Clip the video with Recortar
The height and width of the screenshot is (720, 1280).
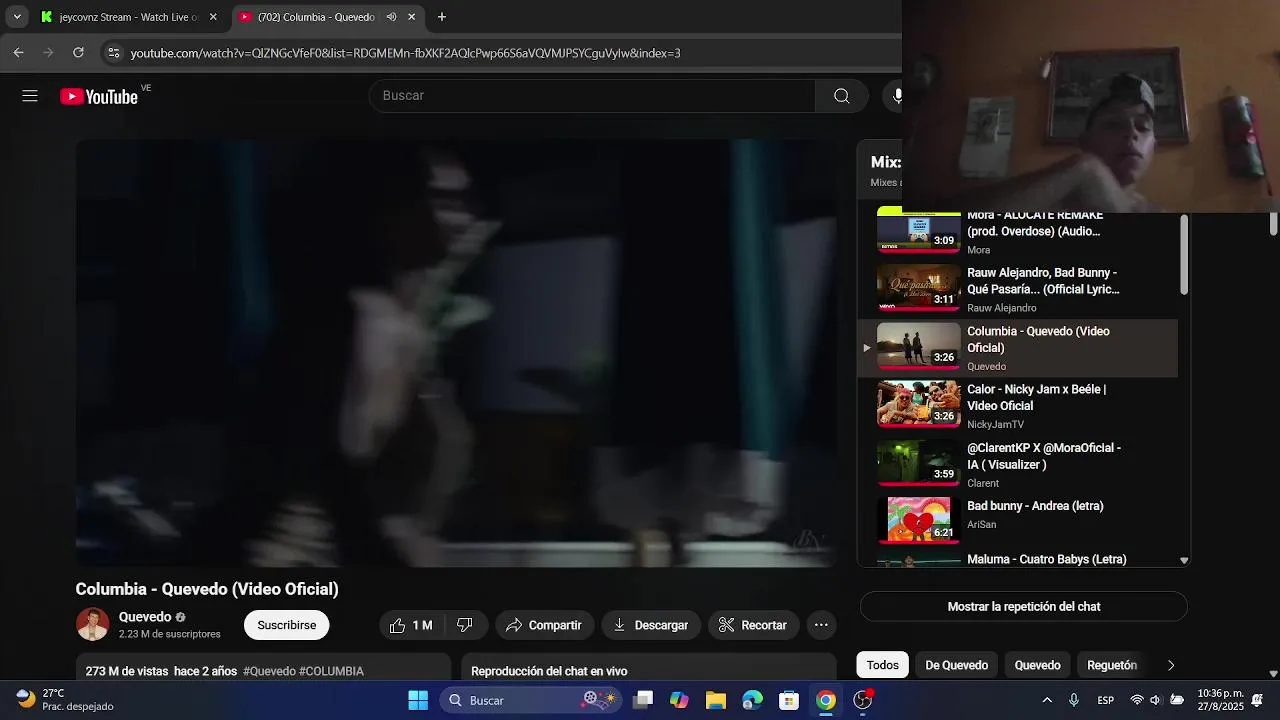(x=753, y=625)
